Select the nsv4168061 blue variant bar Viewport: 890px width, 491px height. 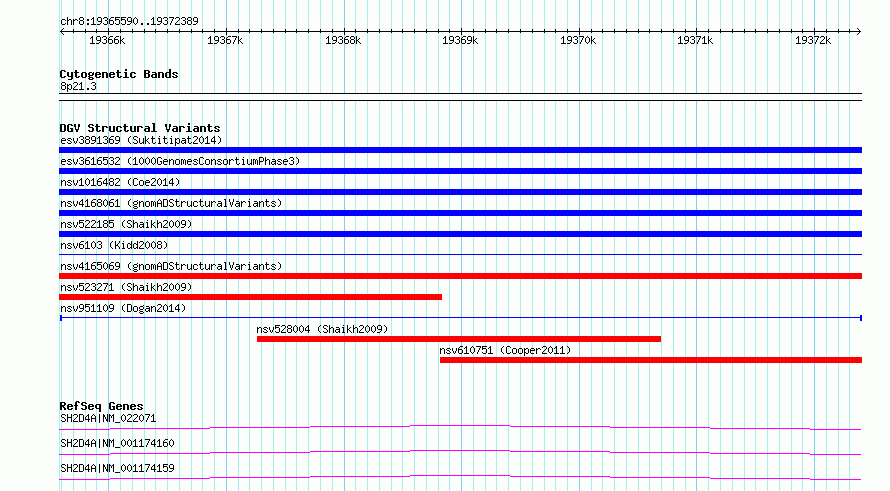[x=460, y=213]
